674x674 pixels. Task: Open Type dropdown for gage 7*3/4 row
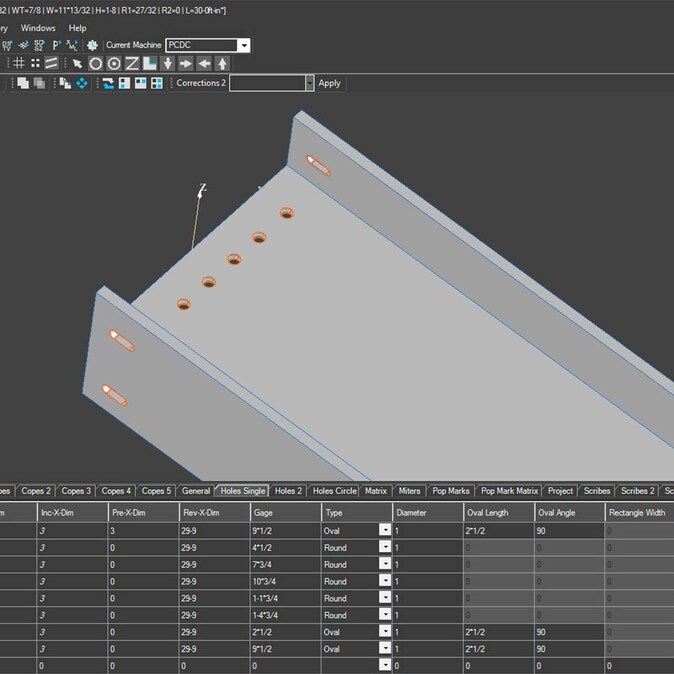pyautogui.click(x=385, y=564)
